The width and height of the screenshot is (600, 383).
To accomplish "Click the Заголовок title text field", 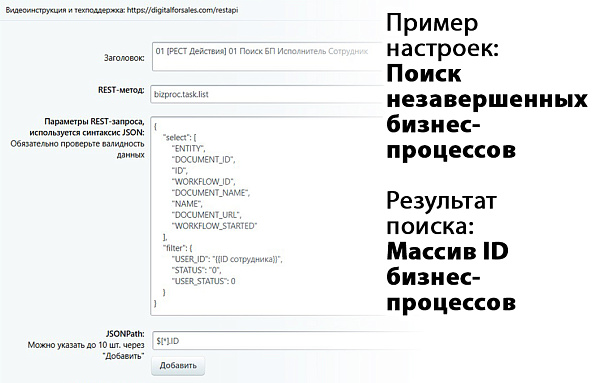I will point(268,57).
